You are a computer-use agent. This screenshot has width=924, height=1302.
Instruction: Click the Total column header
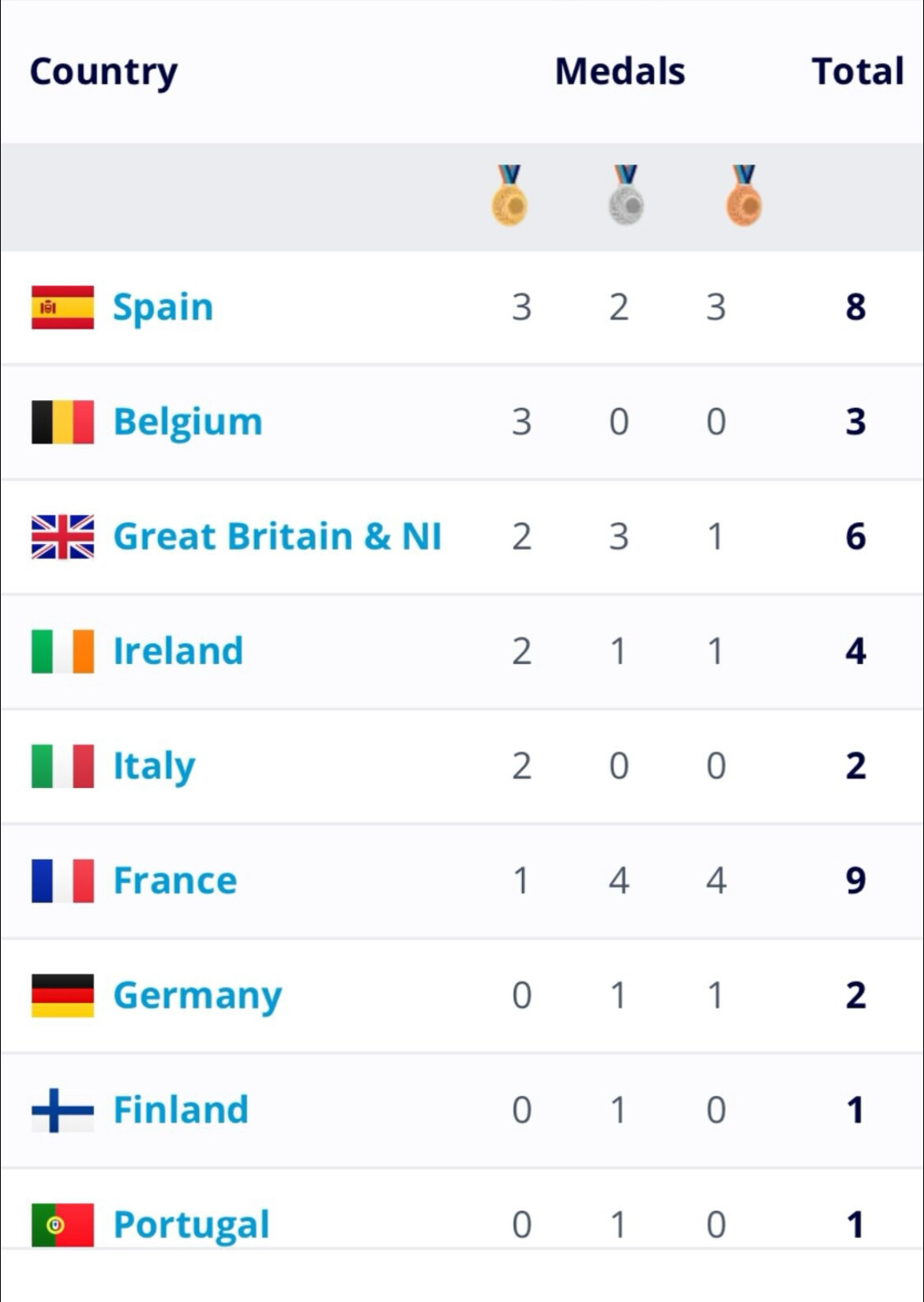coord(857,72)
